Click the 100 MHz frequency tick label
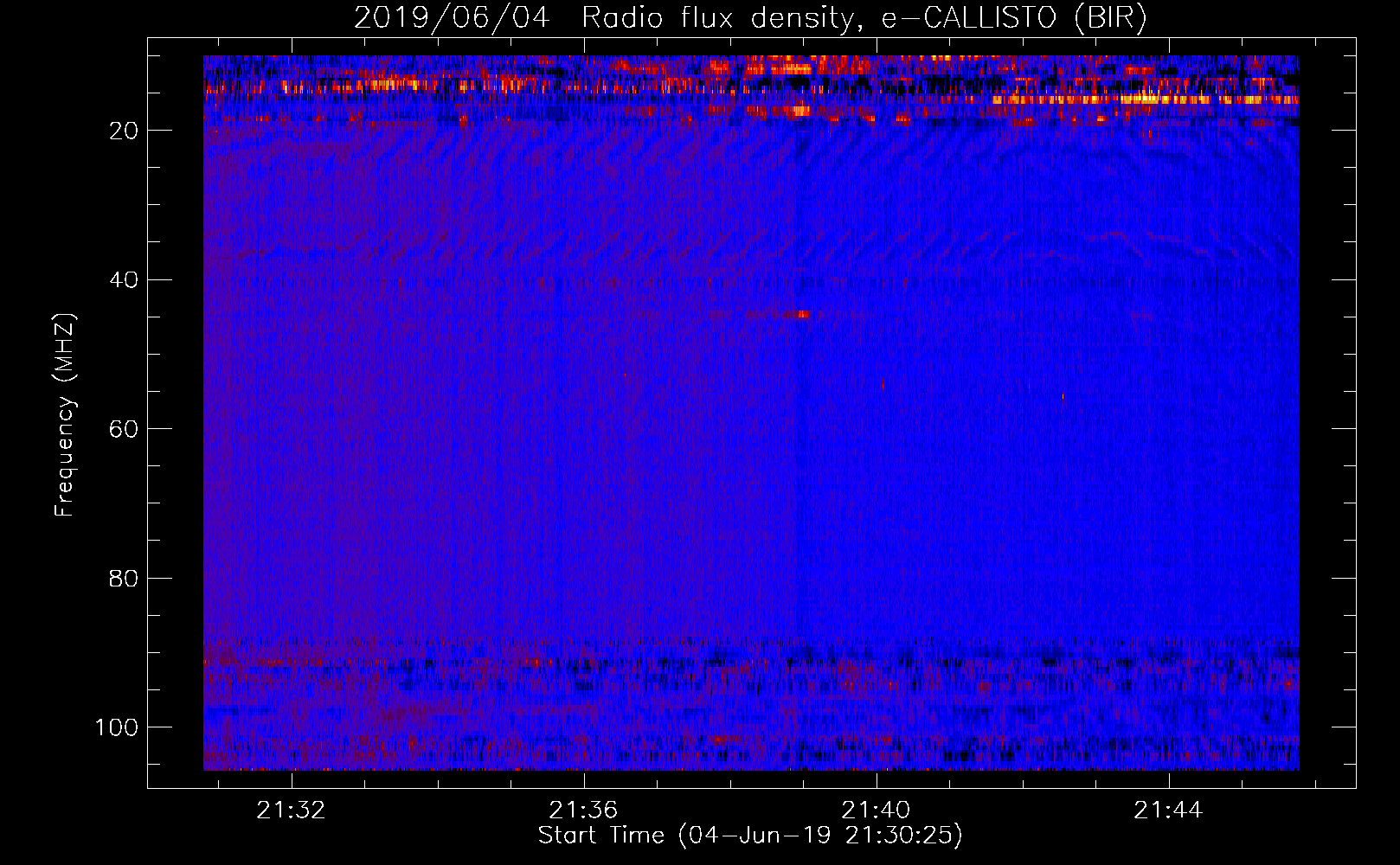1400x865 pixels. (117, 727)
